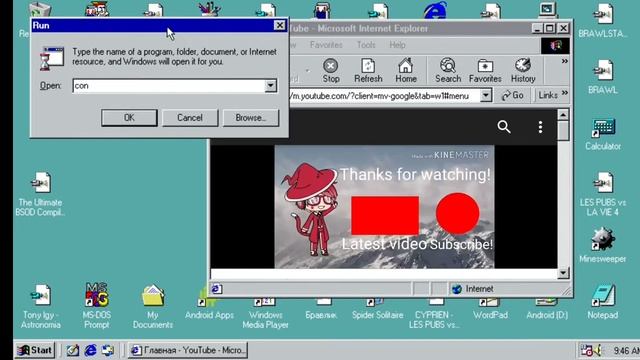The image size is (640, 360).
Task: Select the Браелик desktop icon
Action: [321, 309]
